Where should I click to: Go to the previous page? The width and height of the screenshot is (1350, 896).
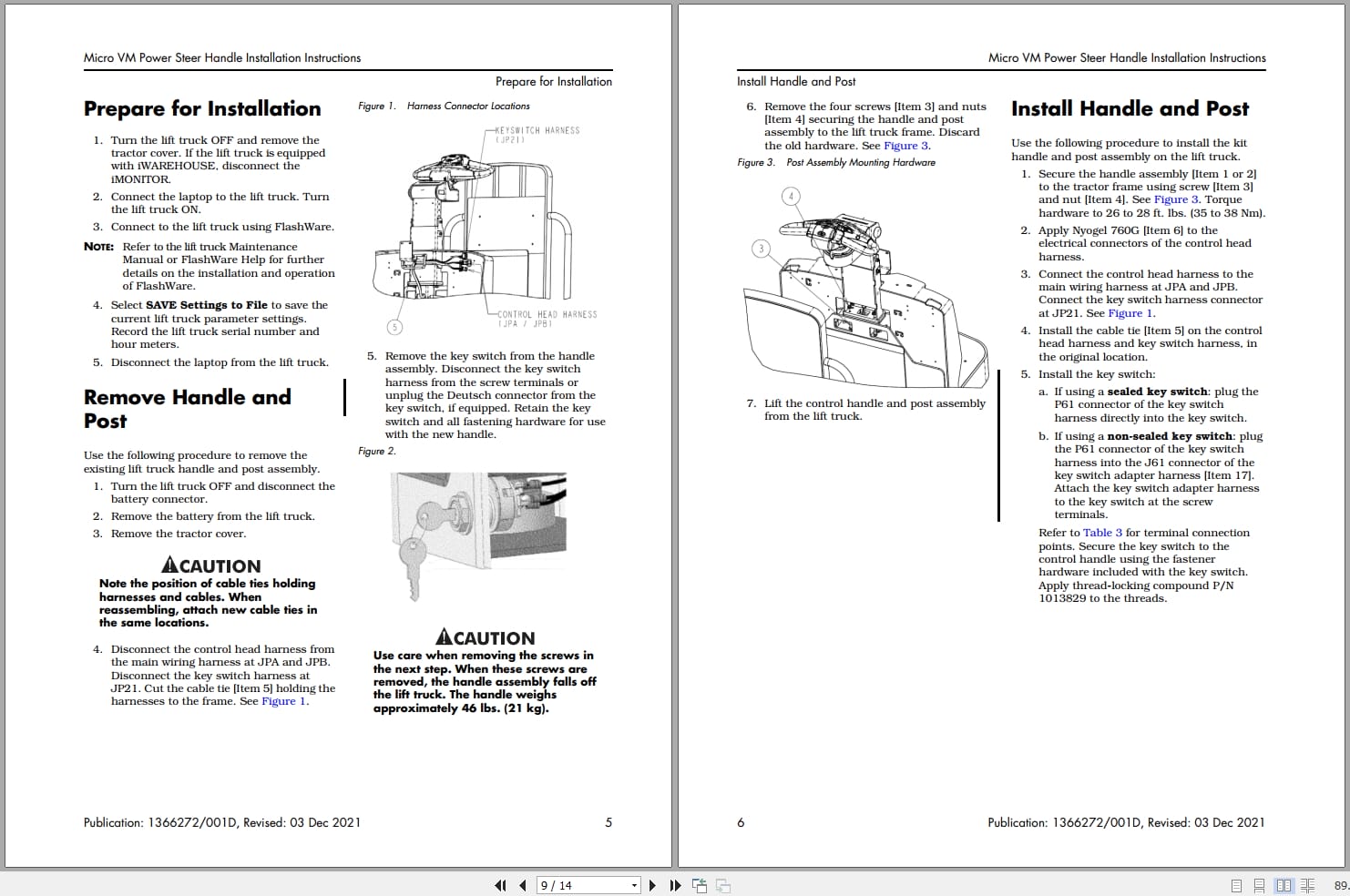[522, 884]
